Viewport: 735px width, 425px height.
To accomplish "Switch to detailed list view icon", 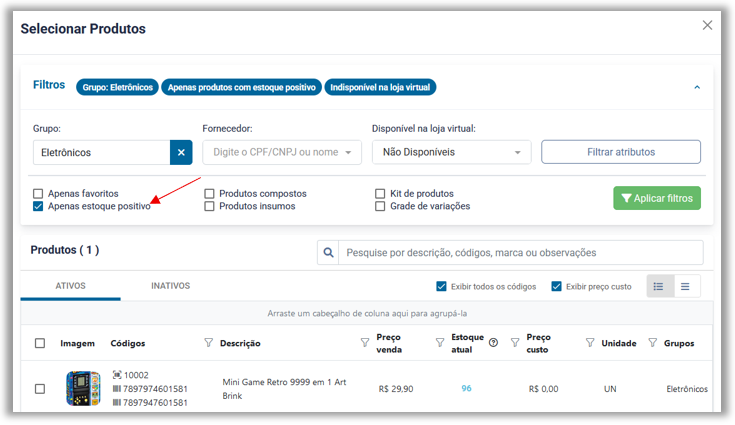I will click(x=659, y=286).
